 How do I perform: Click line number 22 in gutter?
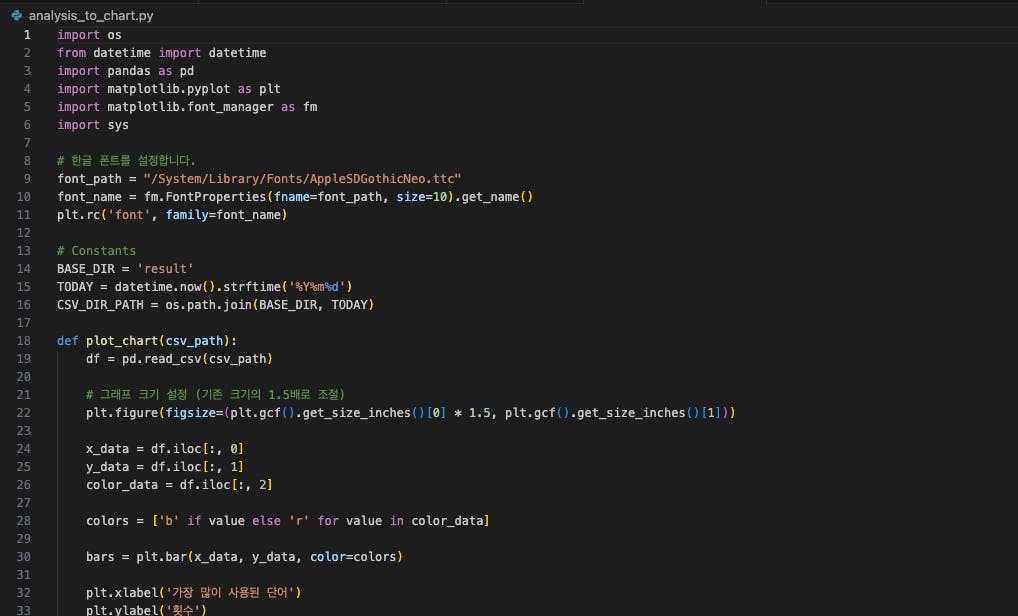(23, 413)
